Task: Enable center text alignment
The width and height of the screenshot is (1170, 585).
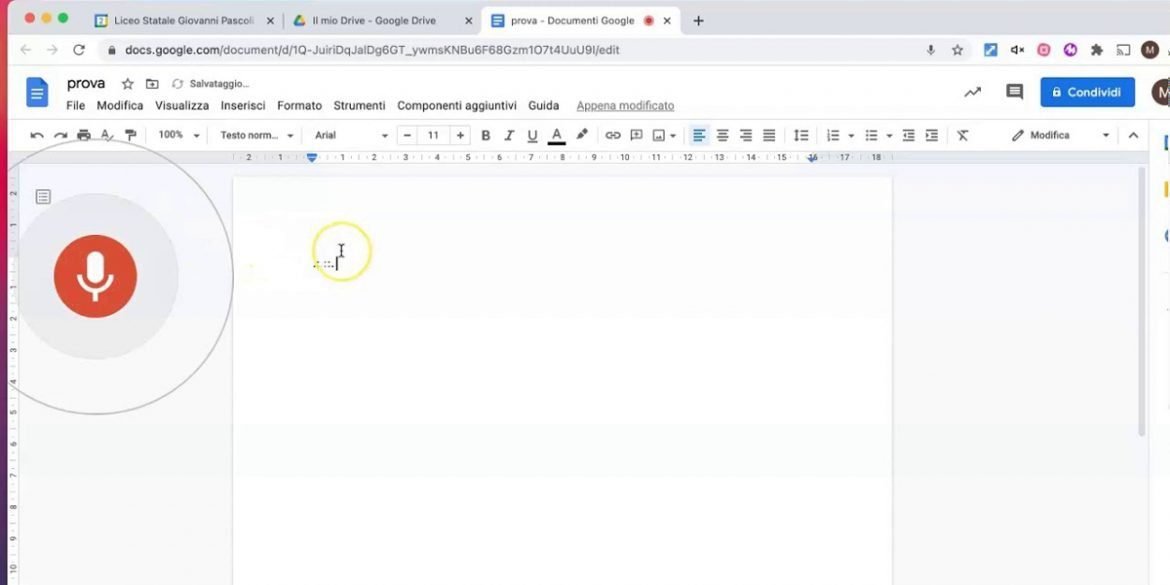Action: click(x=722, y=135)
